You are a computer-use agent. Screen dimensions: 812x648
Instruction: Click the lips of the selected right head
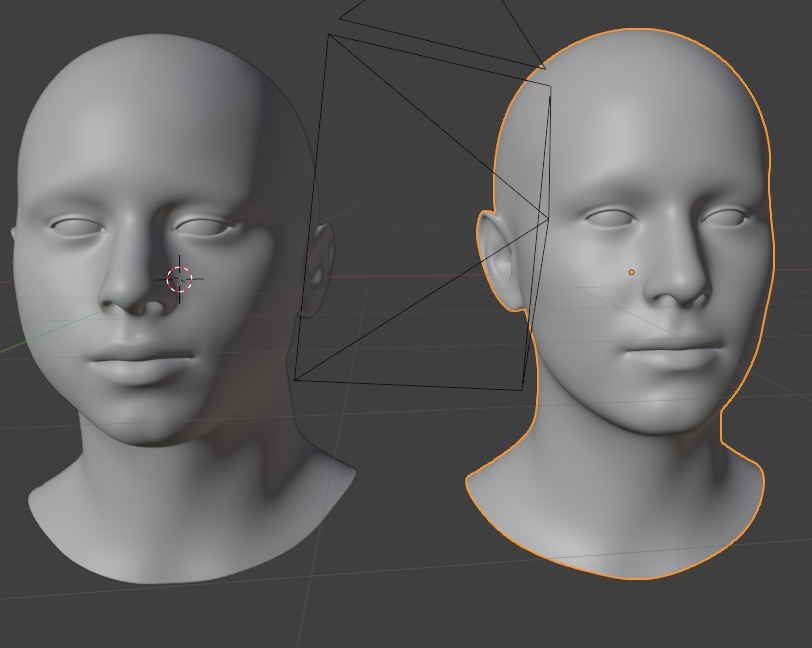pyautogui.click(x=674, y=353)
